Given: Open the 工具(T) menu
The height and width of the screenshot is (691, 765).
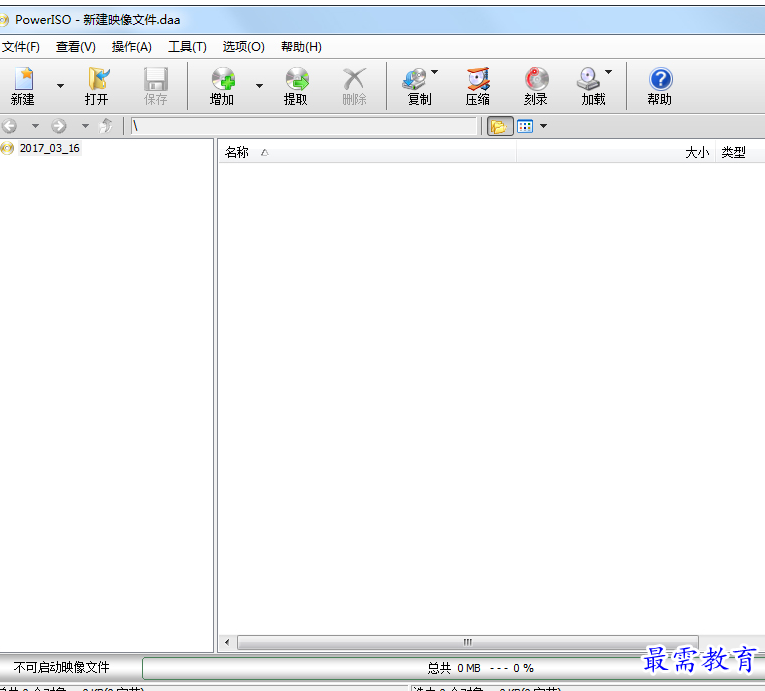Looking at the screenshot, I should 187,47.
